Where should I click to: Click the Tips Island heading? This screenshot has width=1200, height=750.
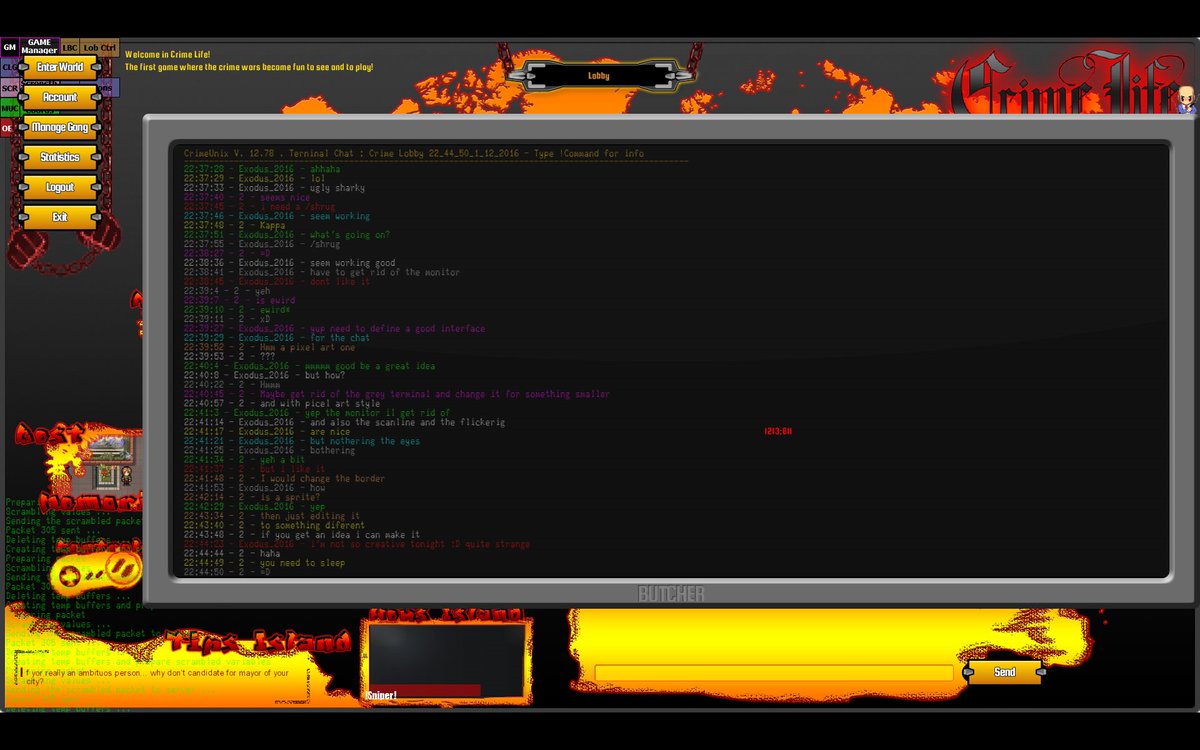pyautogui.click(x=260, y=640)
